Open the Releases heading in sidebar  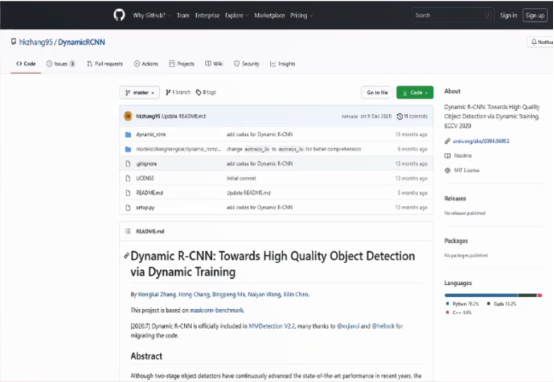(x=455, y=198)
